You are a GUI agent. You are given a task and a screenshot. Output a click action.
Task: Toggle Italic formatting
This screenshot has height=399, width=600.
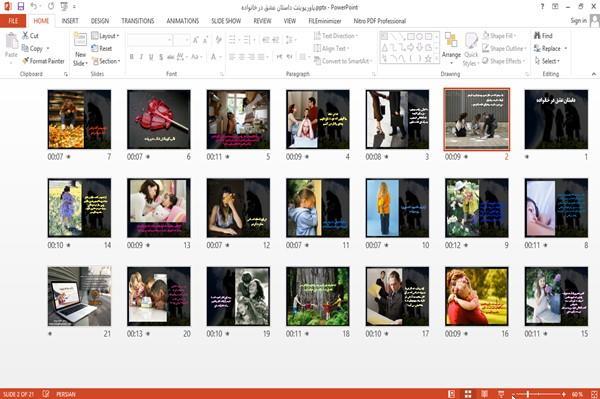coord(141,57)
